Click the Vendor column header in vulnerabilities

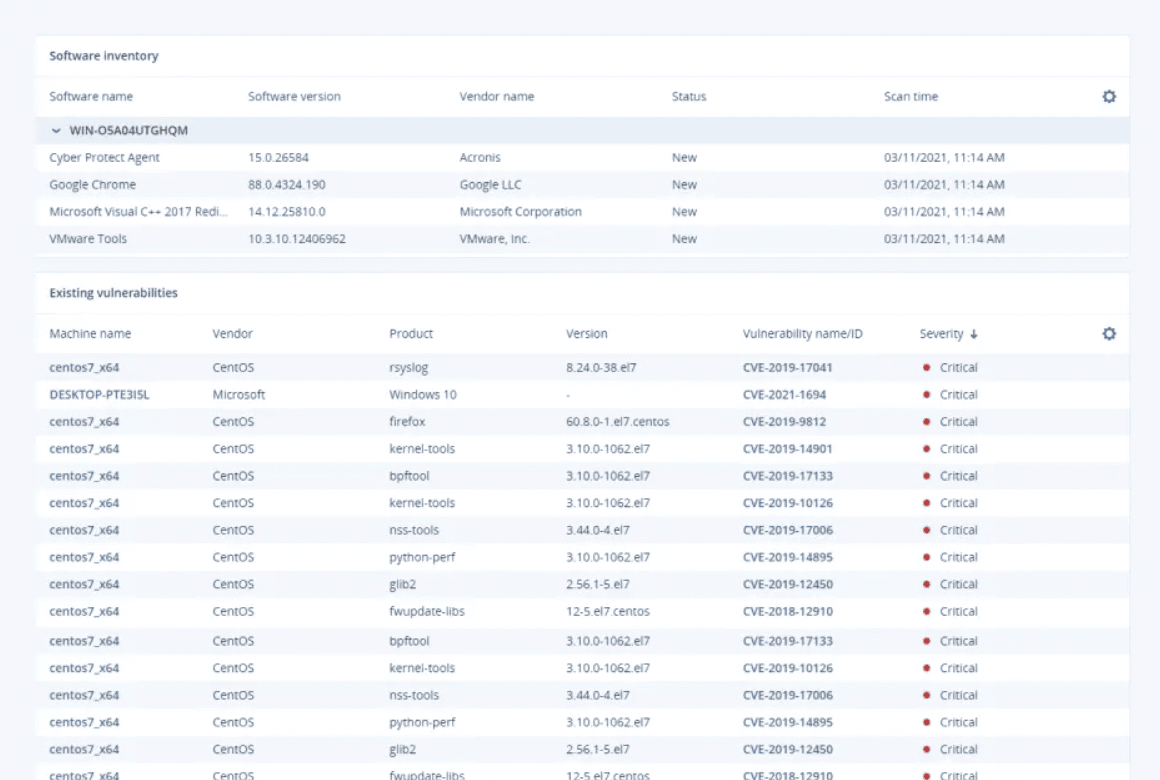(232, 334)
